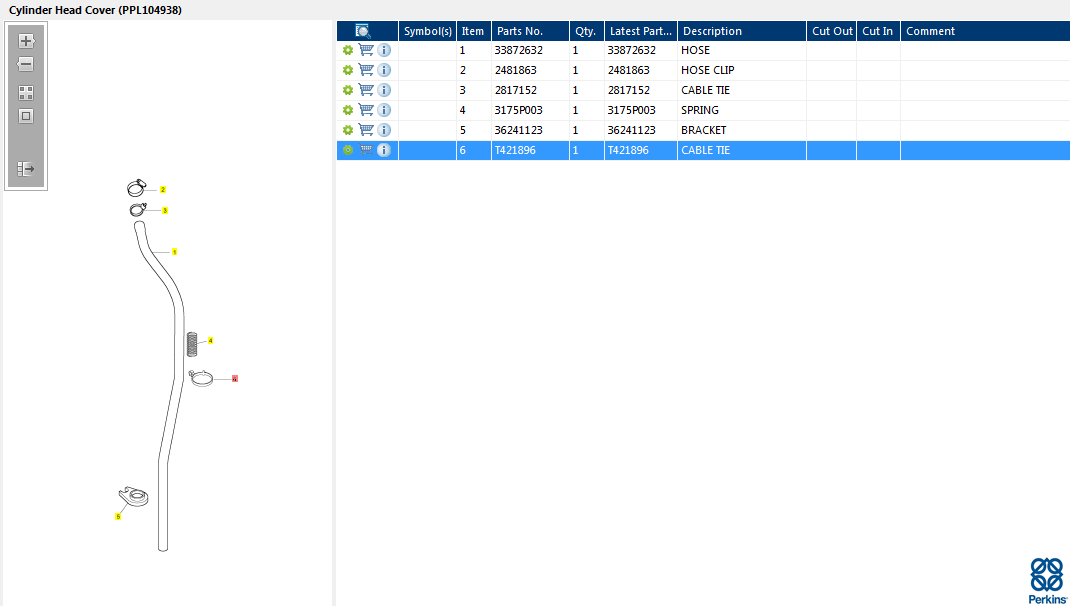Screen dimensions: 1070x606
Task: Zoom out on the diagram with minus icon
Action: coord(26,65)
